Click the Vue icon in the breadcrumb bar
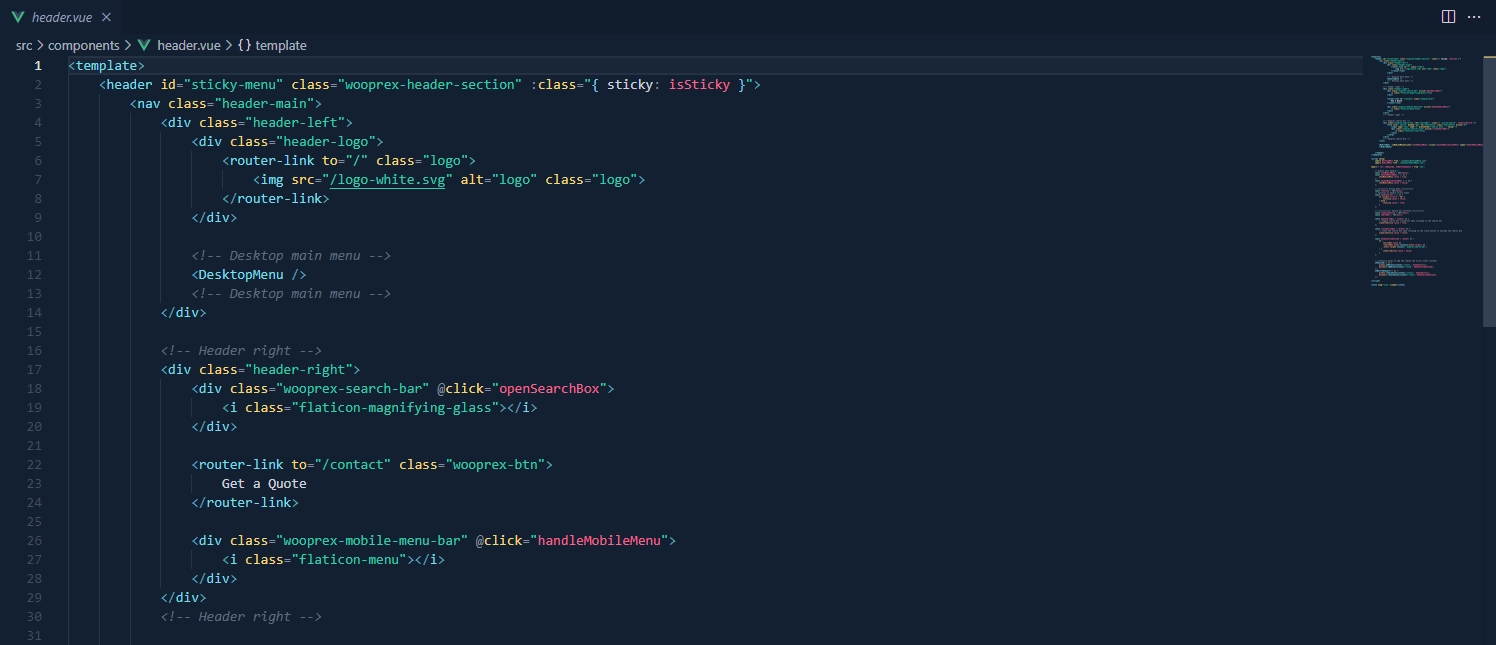The image size is (1496, 645). tap(144, 45)
